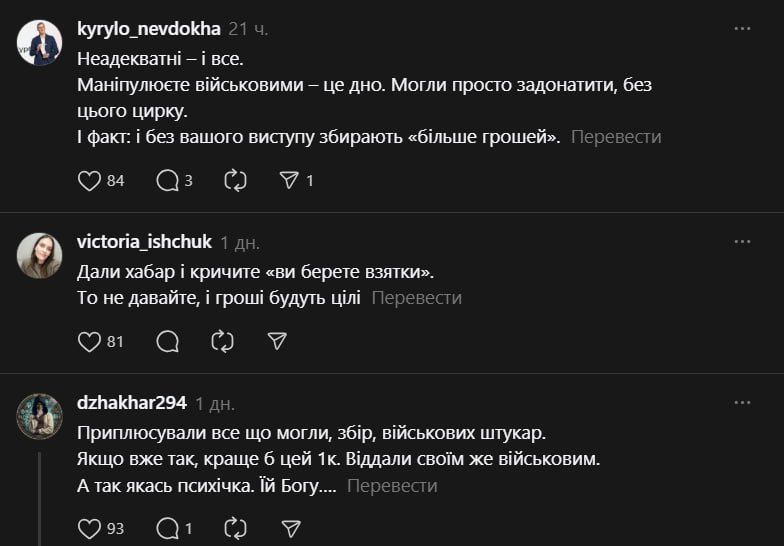
Task: Share the kyrylo_nevdokha comment
Action: pyautogui.click(x=289, y=180)
